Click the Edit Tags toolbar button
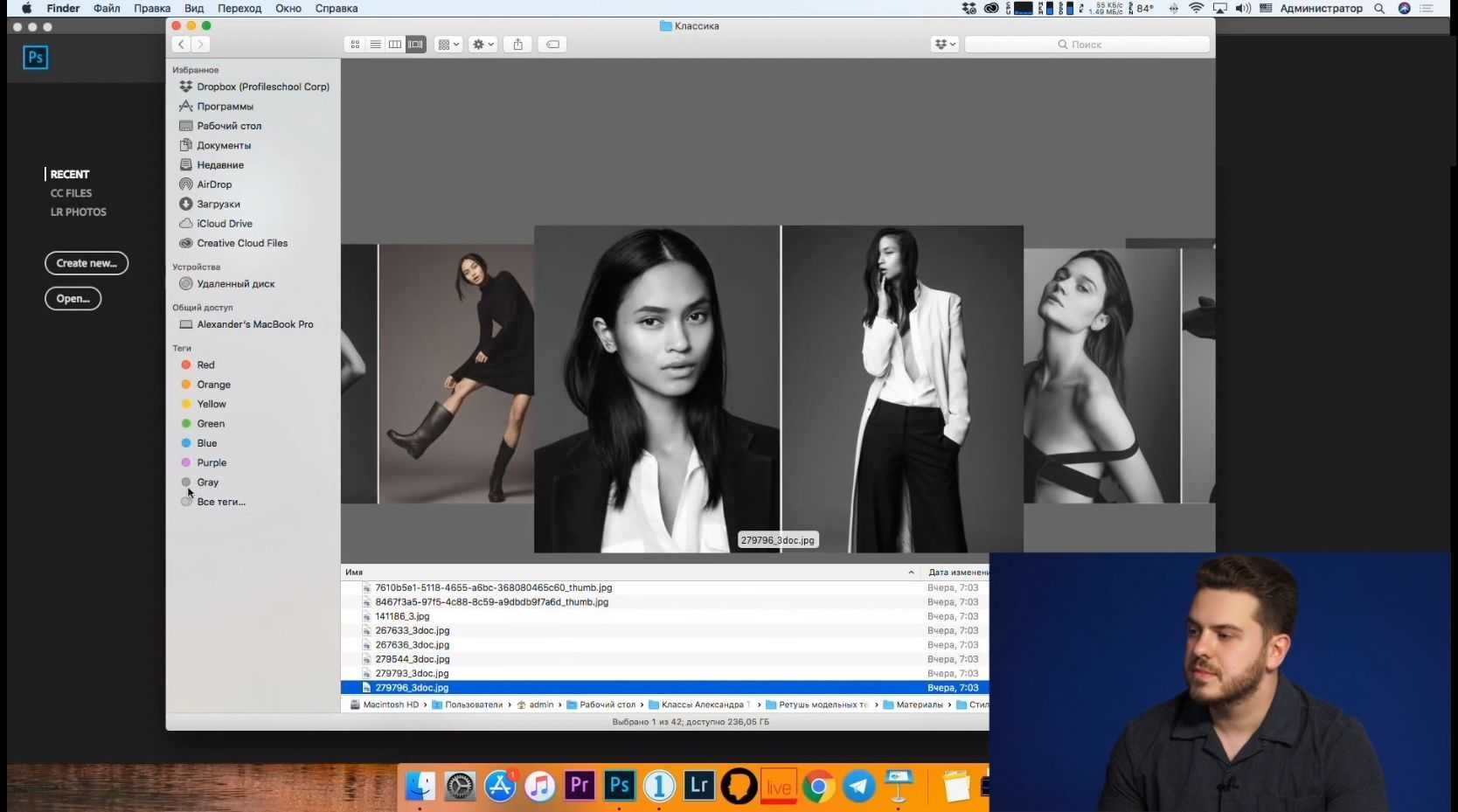This screenshot has width=1458, height=812. [x=552, y=45]
